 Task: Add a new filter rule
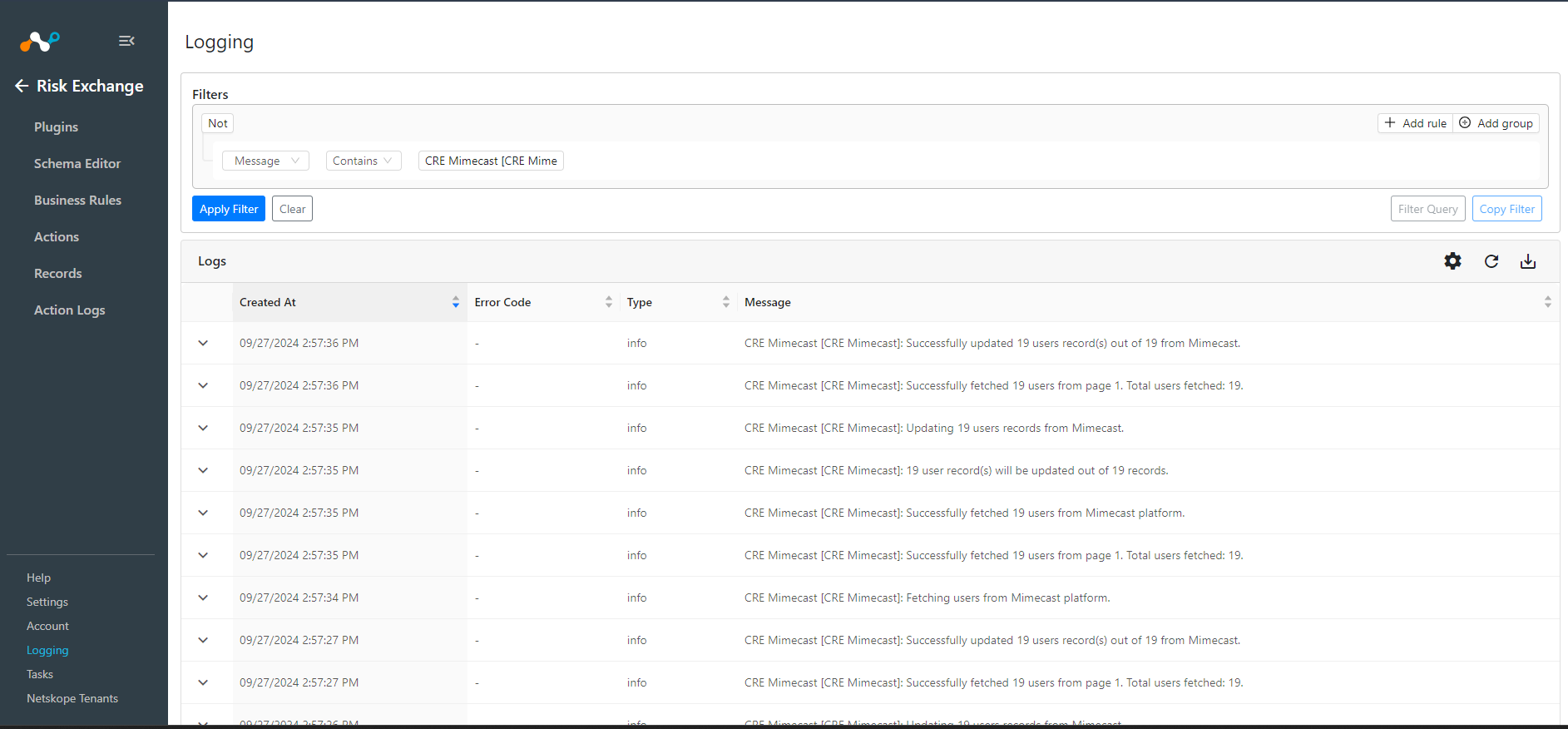click(x=1415, y=123)
